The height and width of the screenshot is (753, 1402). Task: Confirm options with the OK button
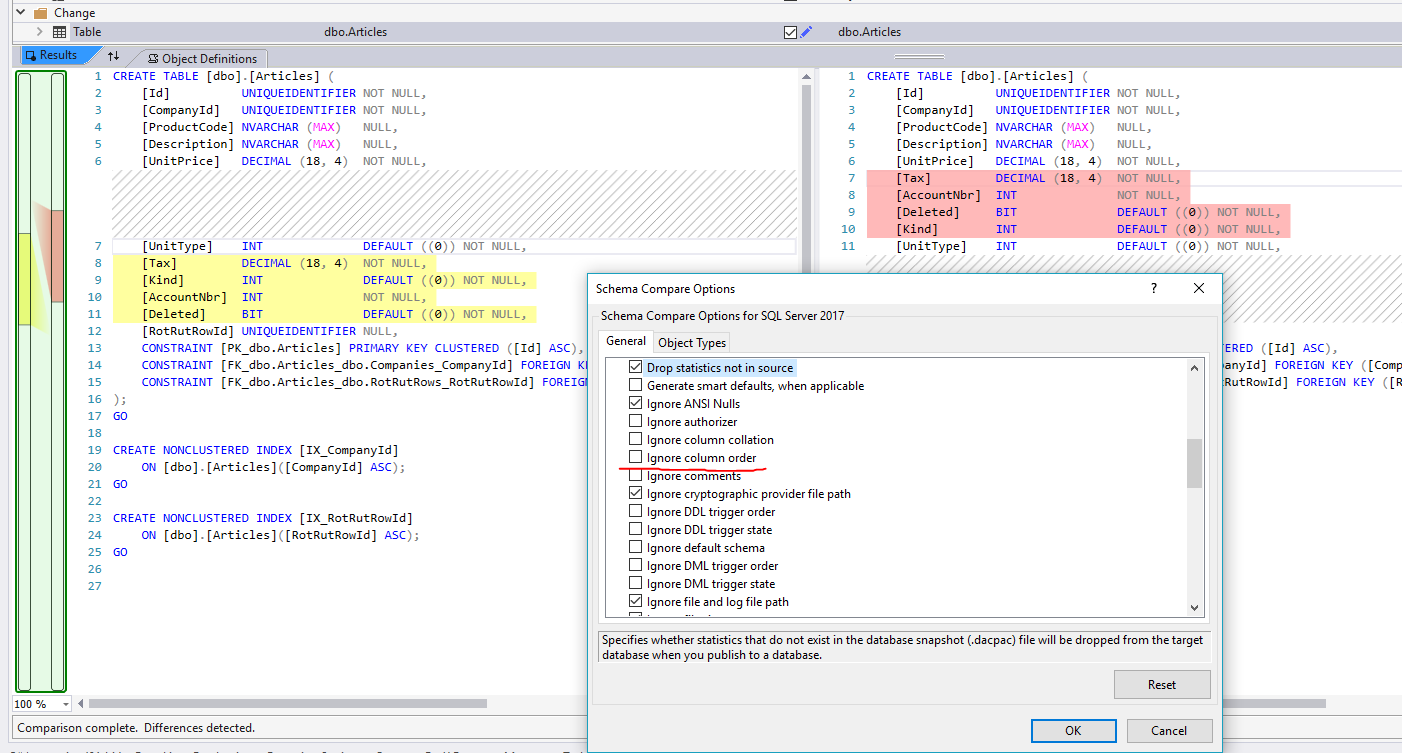coord(1073,730)
